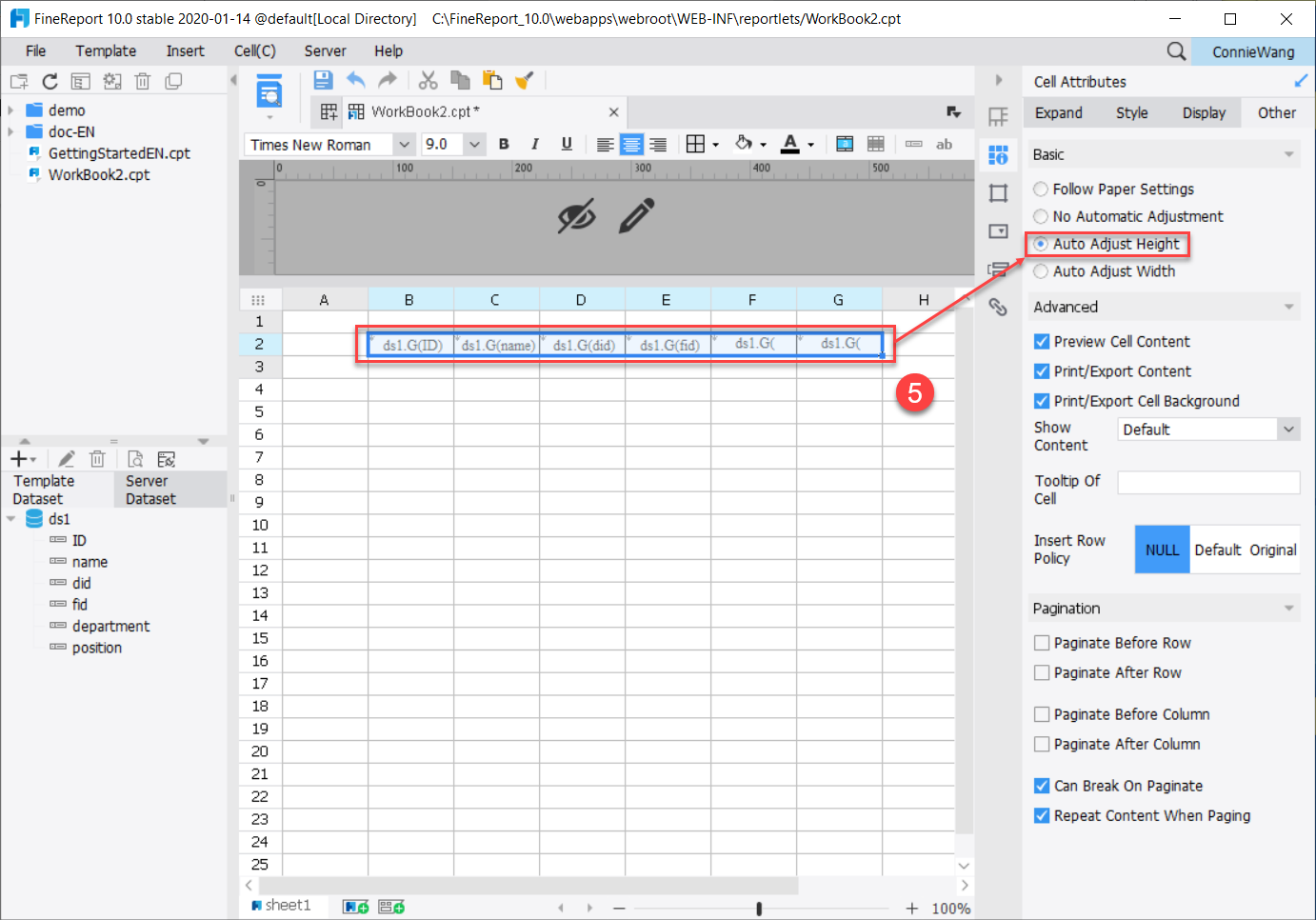The width and height of the screenshot is (1316, 920).
Task: Switch to the Style tab
Action: click(x=1132, y=112)
